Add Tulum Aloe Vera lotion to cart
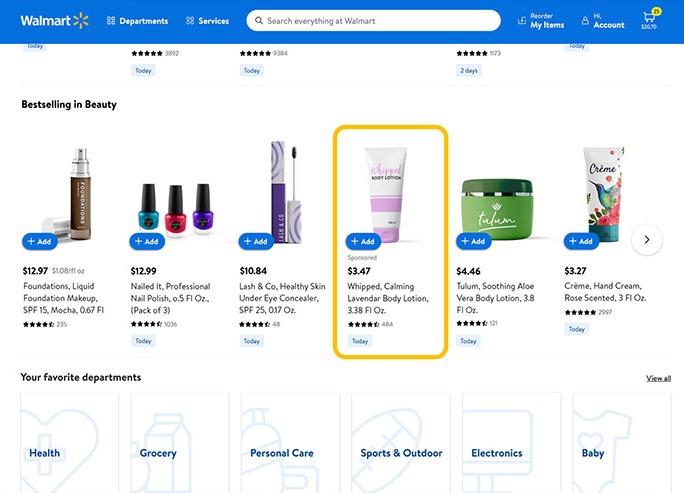 (x=473, y=241)
